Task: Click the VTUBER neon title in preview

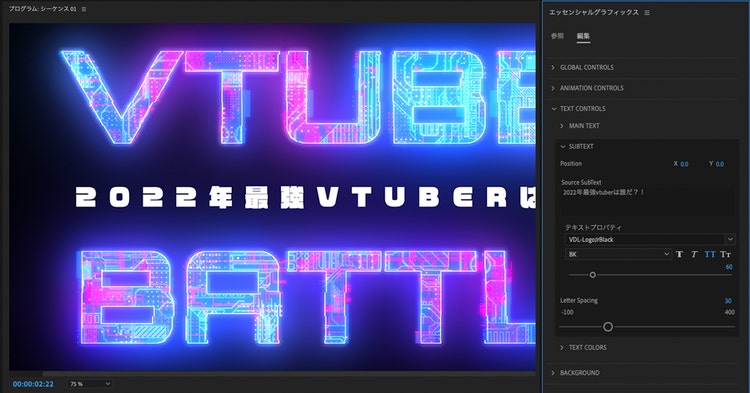Action: [298, 97]
